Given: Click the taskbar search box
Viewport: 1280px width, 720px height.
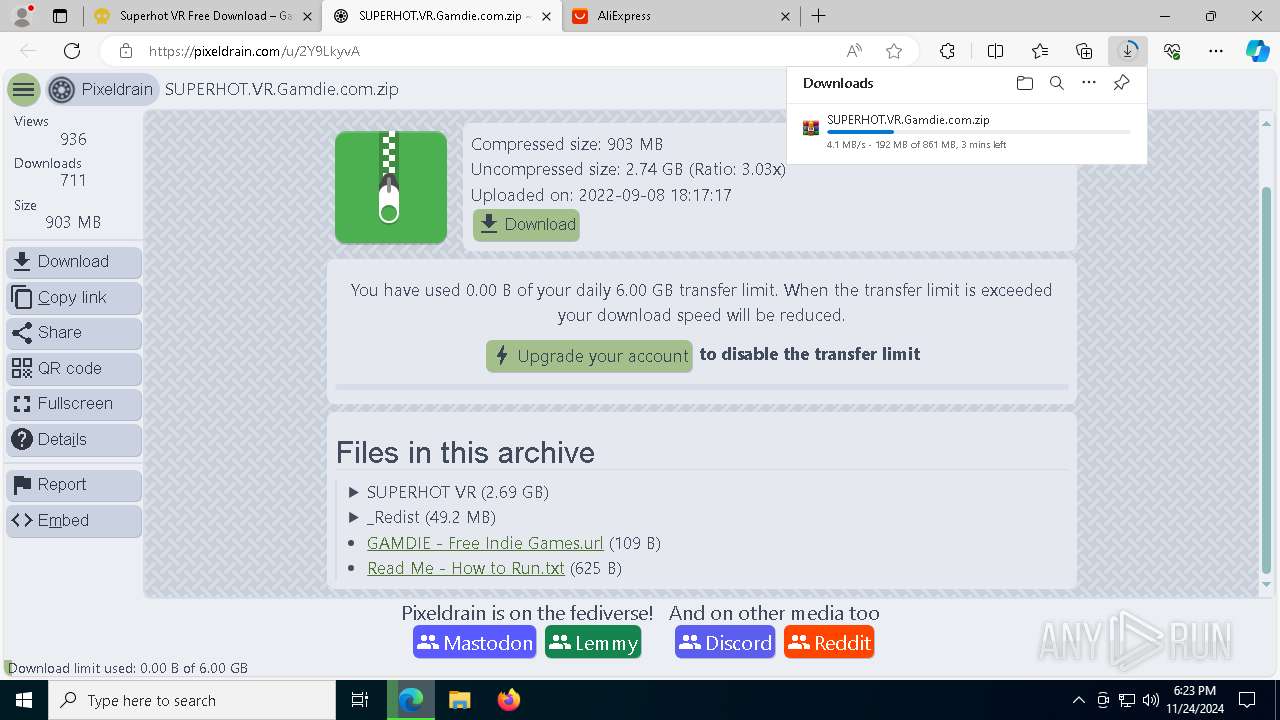Looking at the screenshot, I should pyautogui.click(x=192, y=700).
